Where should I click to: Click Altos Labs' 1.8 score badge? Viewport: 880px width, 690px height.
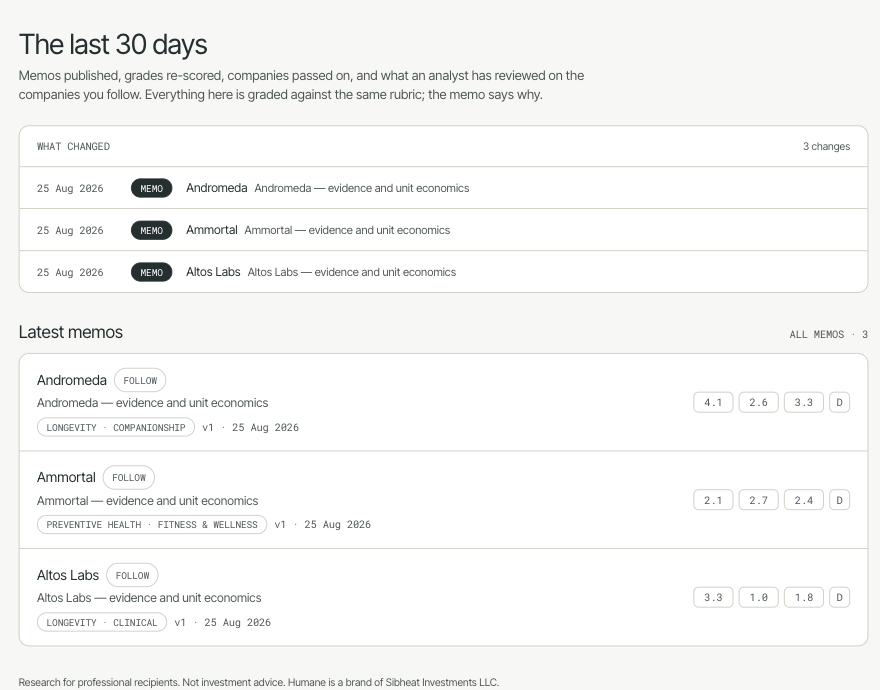click(x=804, y=597)
